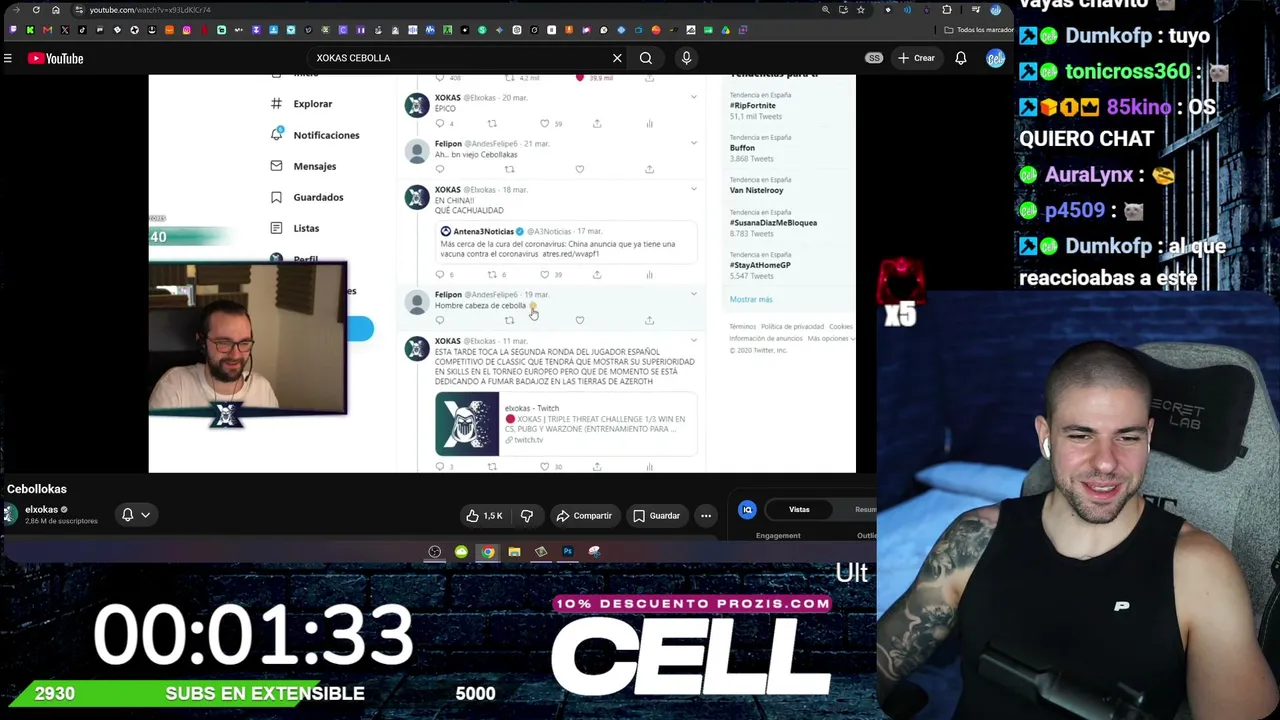The image size is (1280, 720).
Task: Open the elxokas channel name link
Action: (x=41, y=510)
